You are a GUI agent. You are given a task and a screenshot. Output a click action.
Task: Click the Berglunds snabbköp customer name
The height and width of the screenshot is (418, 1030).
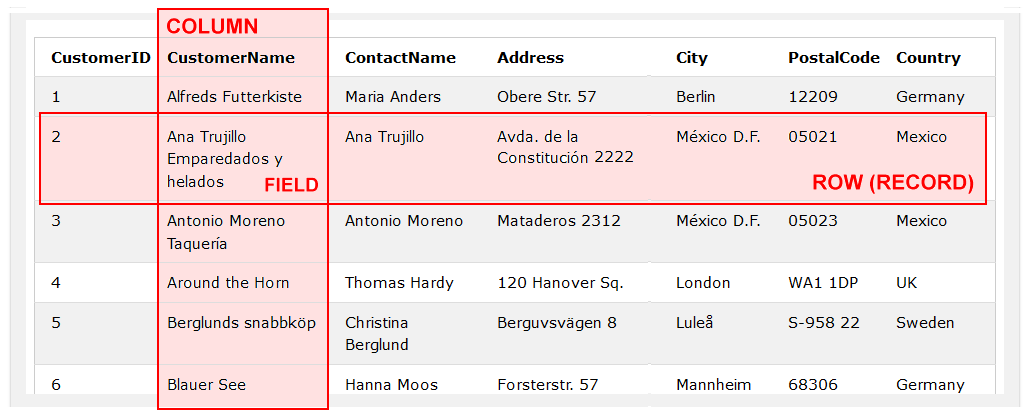click(x=241, y=323)
